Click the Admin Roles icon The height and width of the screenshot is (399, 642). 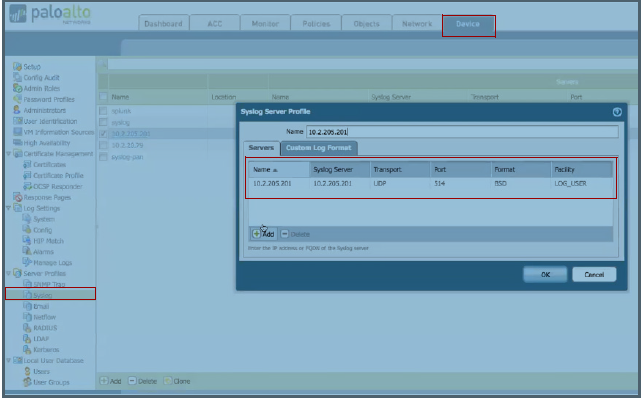(x=17, y=88)
